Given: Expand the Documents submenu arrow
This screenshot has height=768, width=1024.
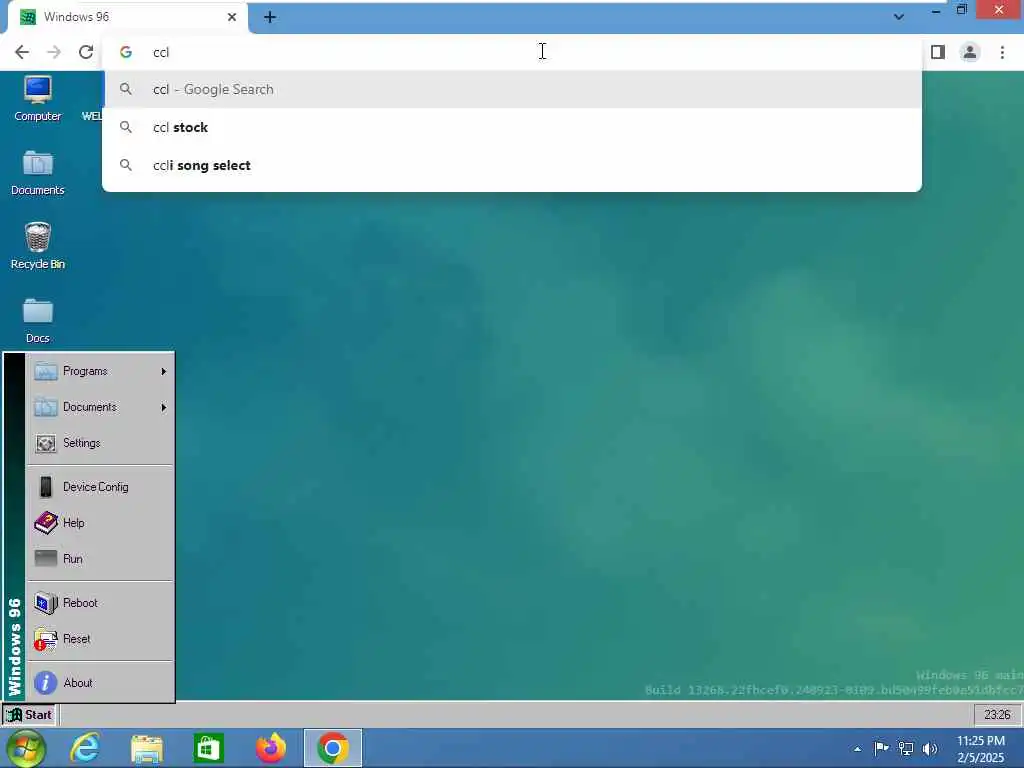Looking at the screenshot, I should pos(163,407).
